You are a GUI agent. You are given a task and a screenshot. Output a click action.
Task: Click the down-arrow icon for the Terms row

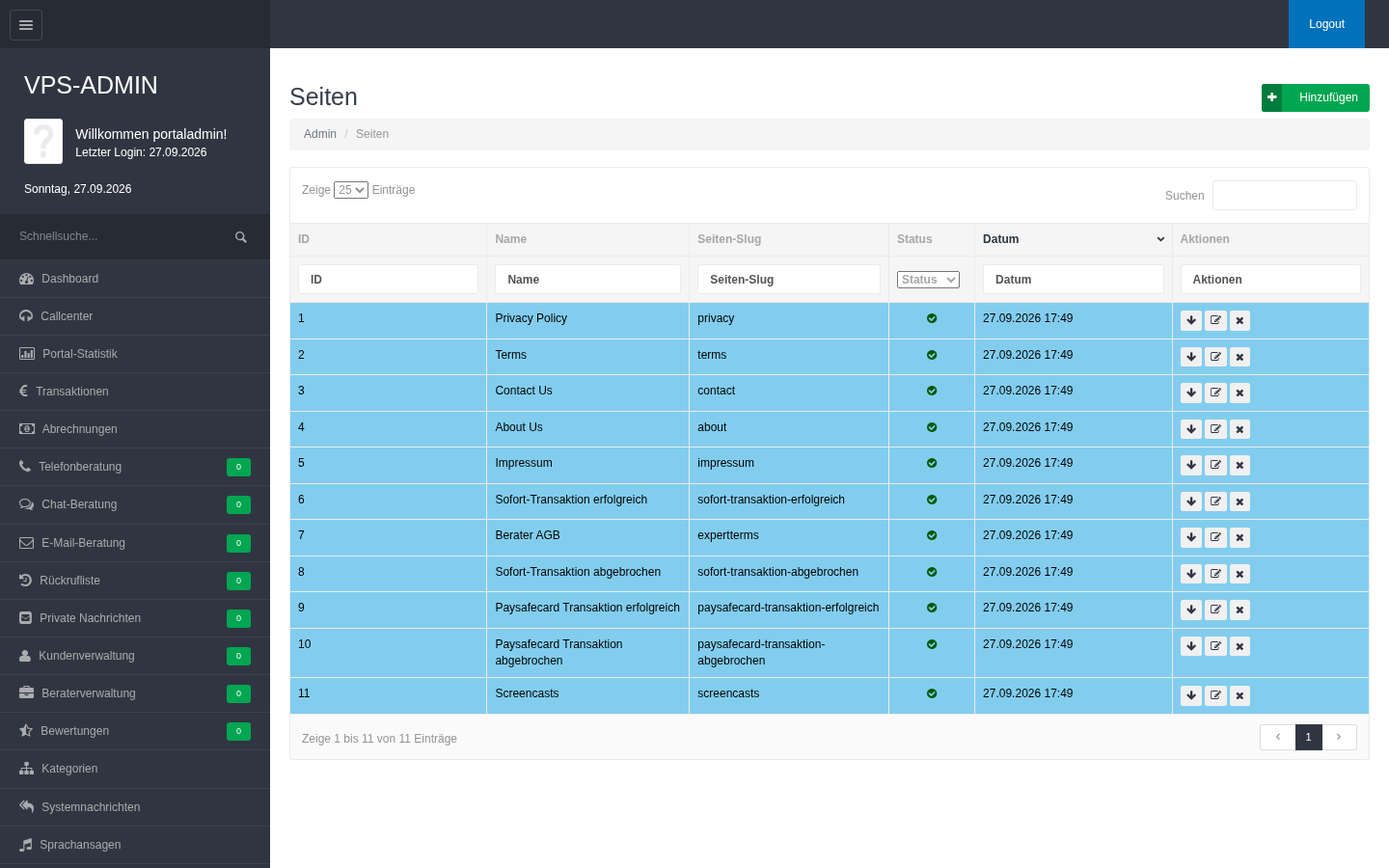(x=1191, y=357)
